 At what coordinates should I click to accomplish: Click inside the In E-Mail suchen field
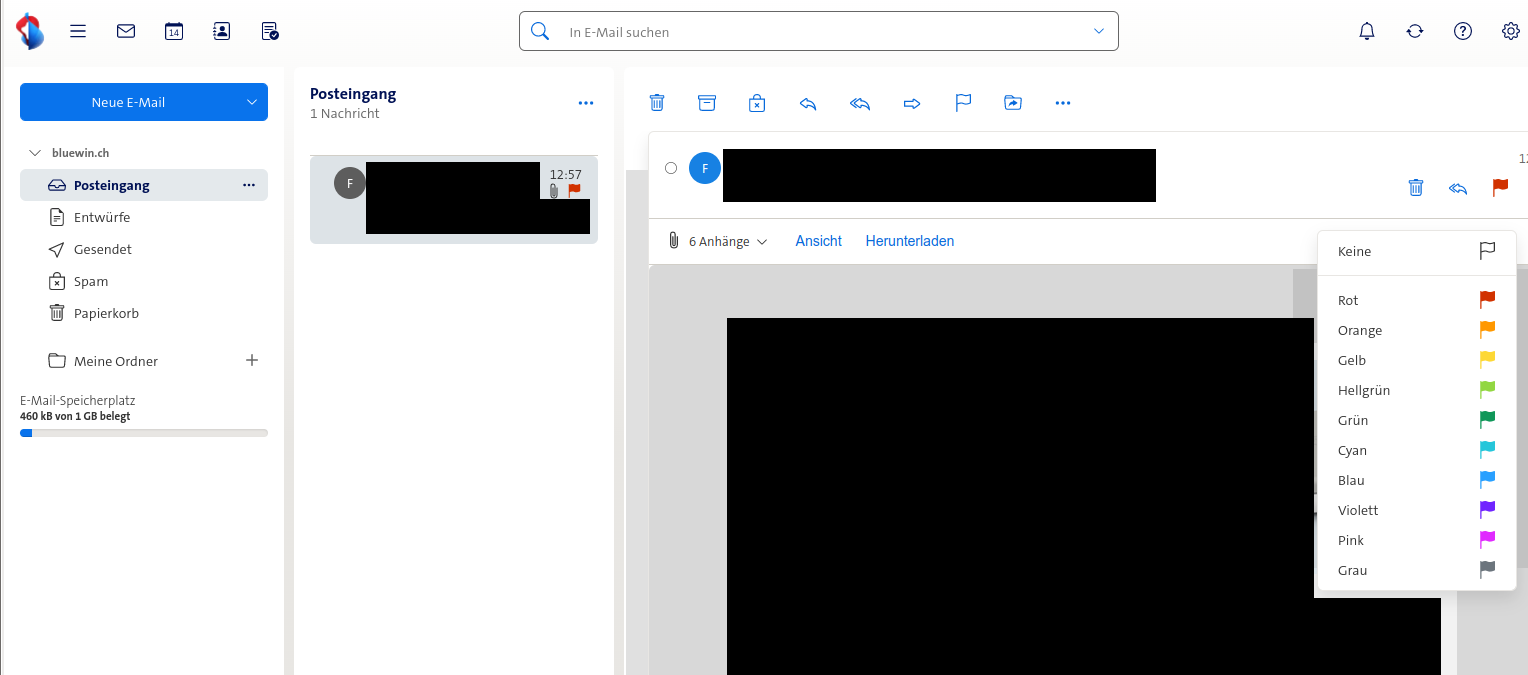pos(800,31)
